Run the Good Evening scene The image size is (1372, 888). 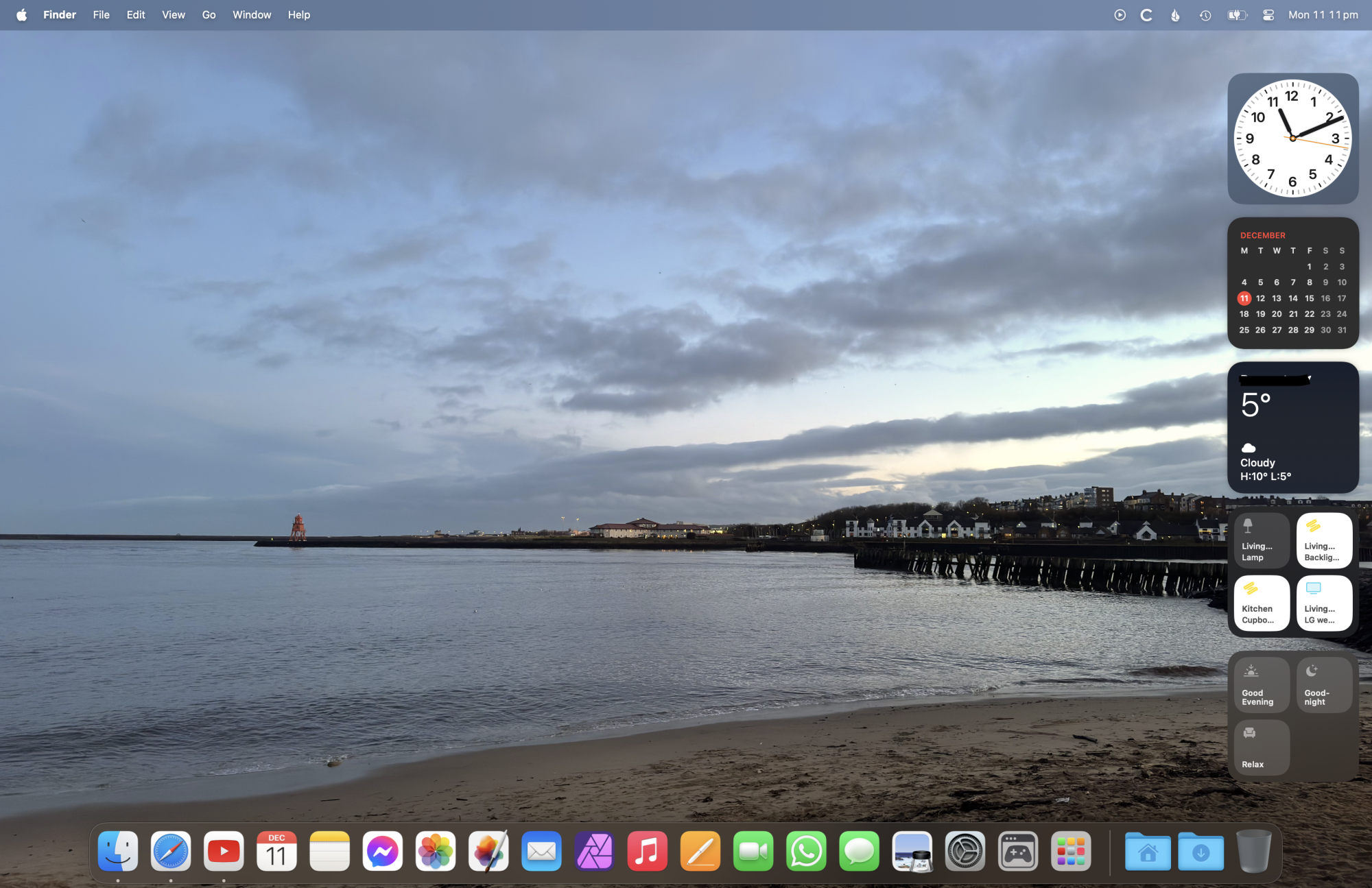click(x=1261, y=685)
